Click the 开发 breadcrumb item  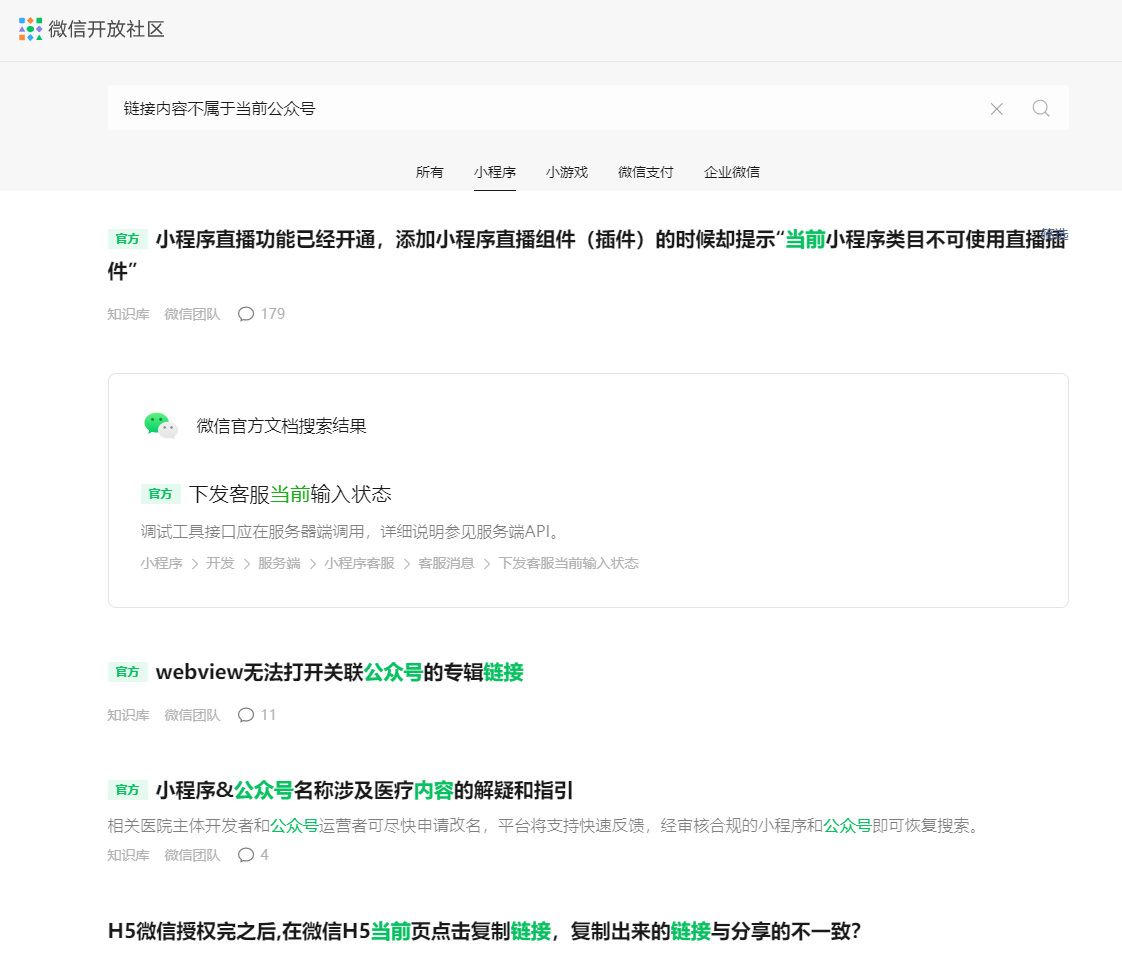220,564
